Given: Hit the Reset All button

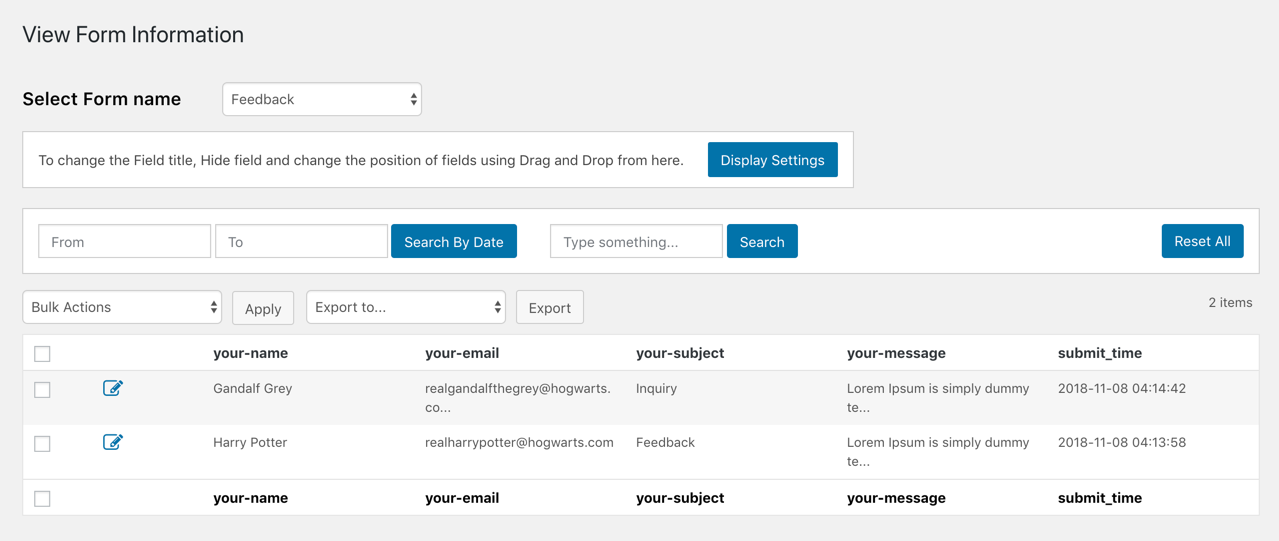Looking at the screenshot, I should (1202, 241).
